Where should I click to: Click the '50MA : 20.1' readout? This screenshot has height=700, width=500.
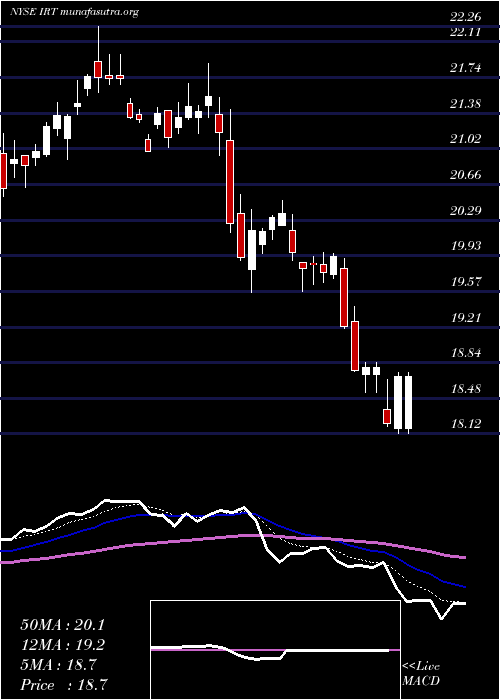(62, 625)
